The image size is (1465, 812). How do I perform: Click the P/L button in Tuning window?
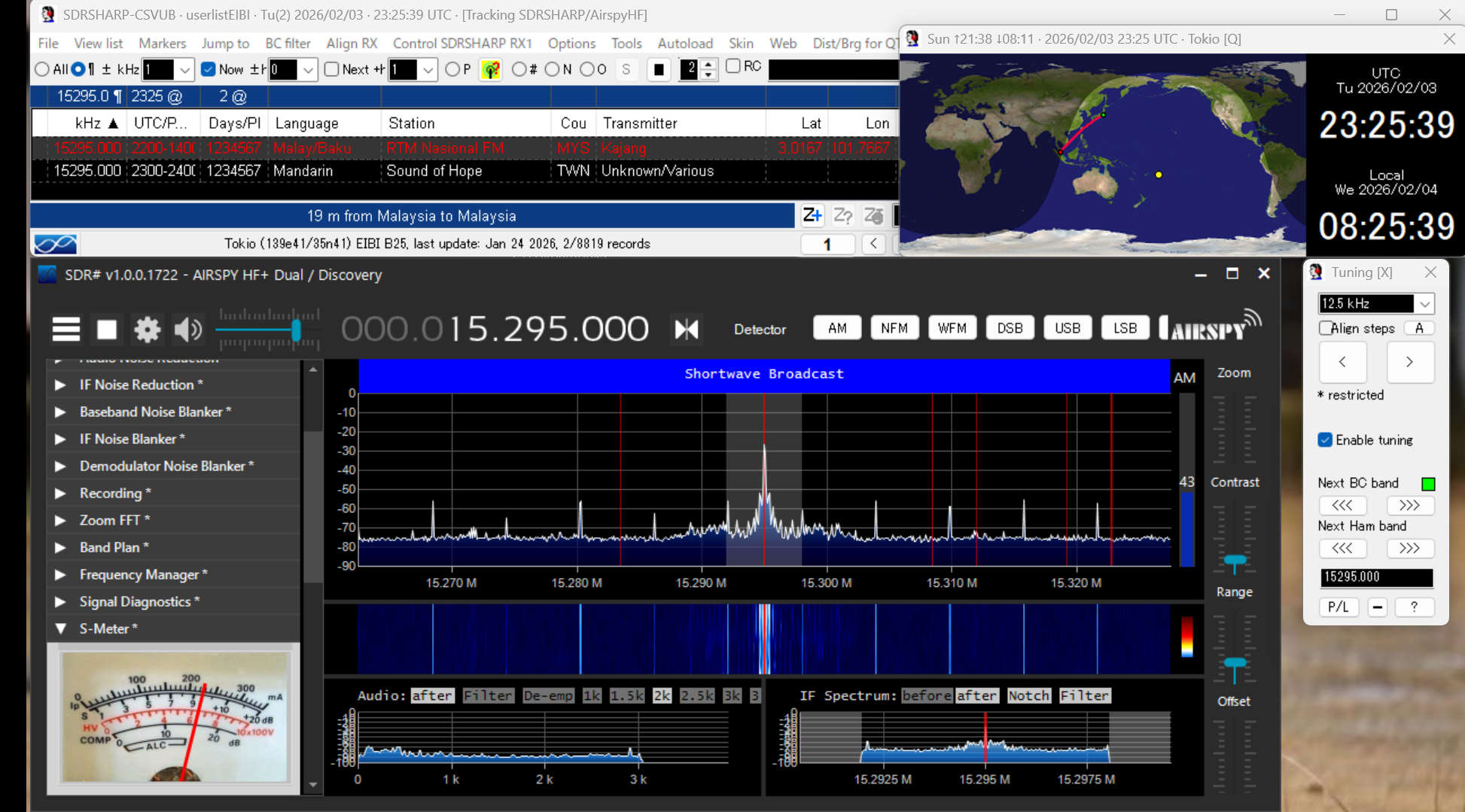(1338, 607)
